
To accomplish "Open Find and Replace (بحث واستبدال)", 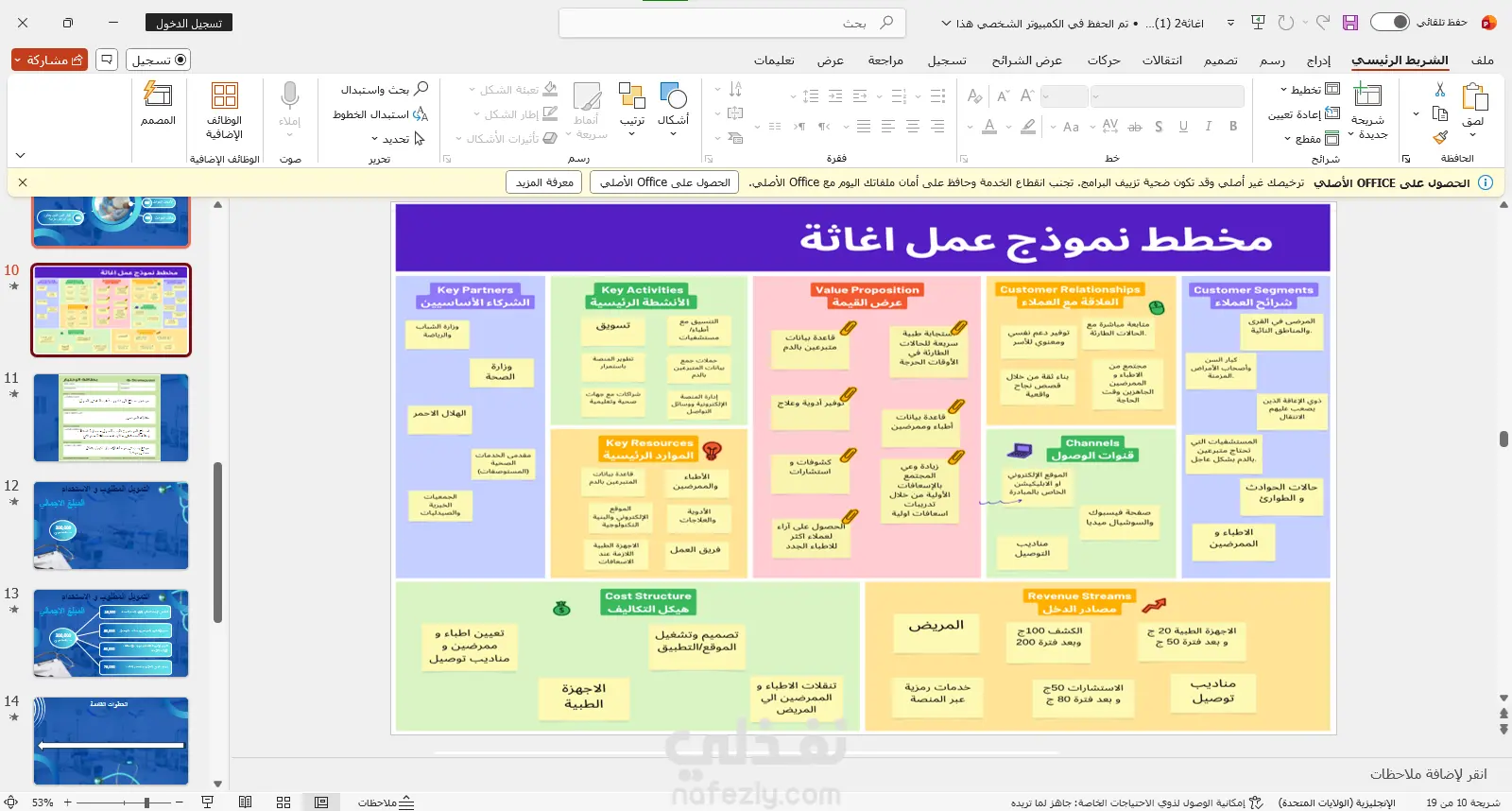I will point(385,90).
